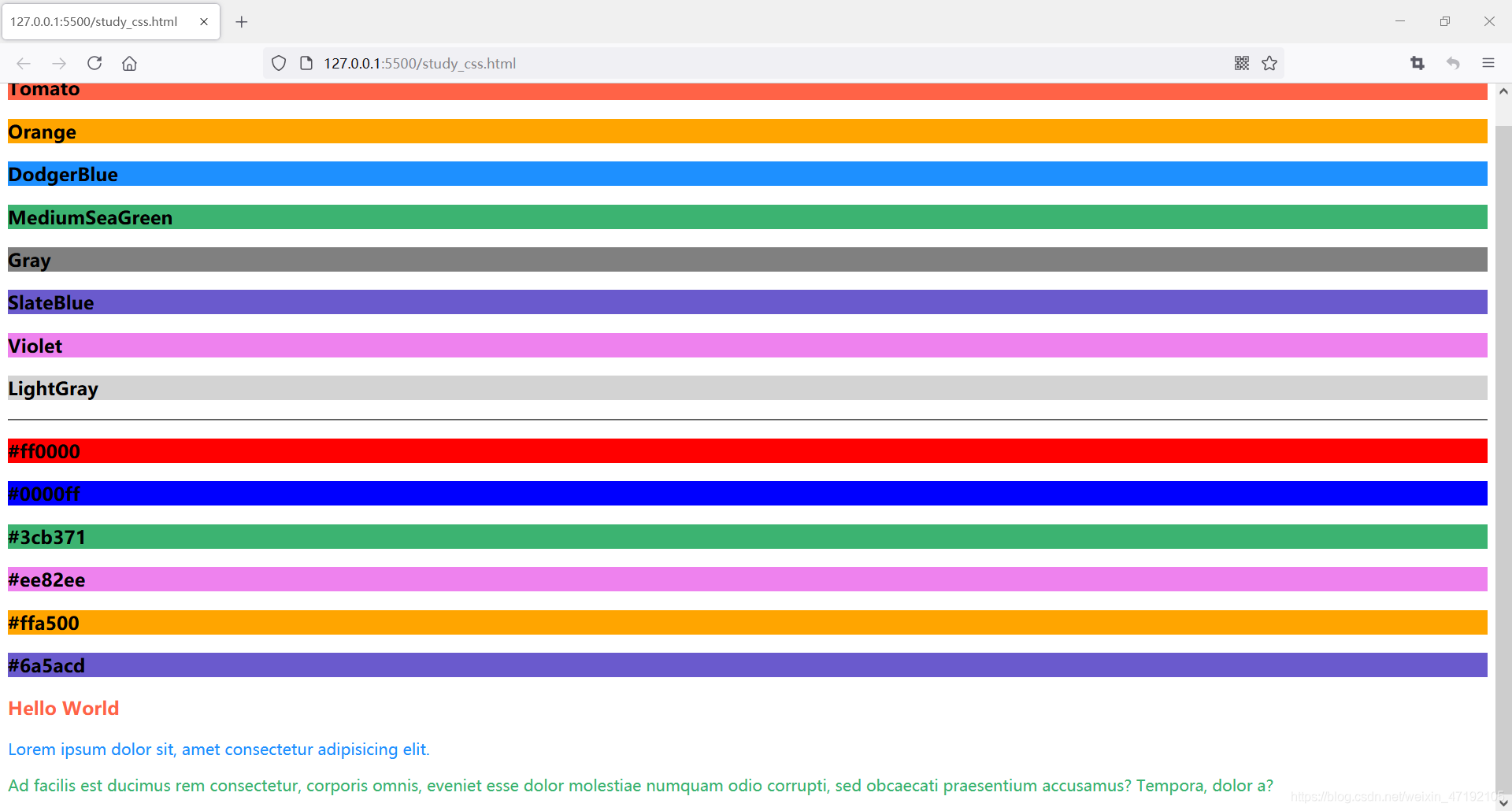Click the #6a5acd heading text
The width and height of the screenshot is (1512, 811).
pyautogui.click(x=46, y=665)
